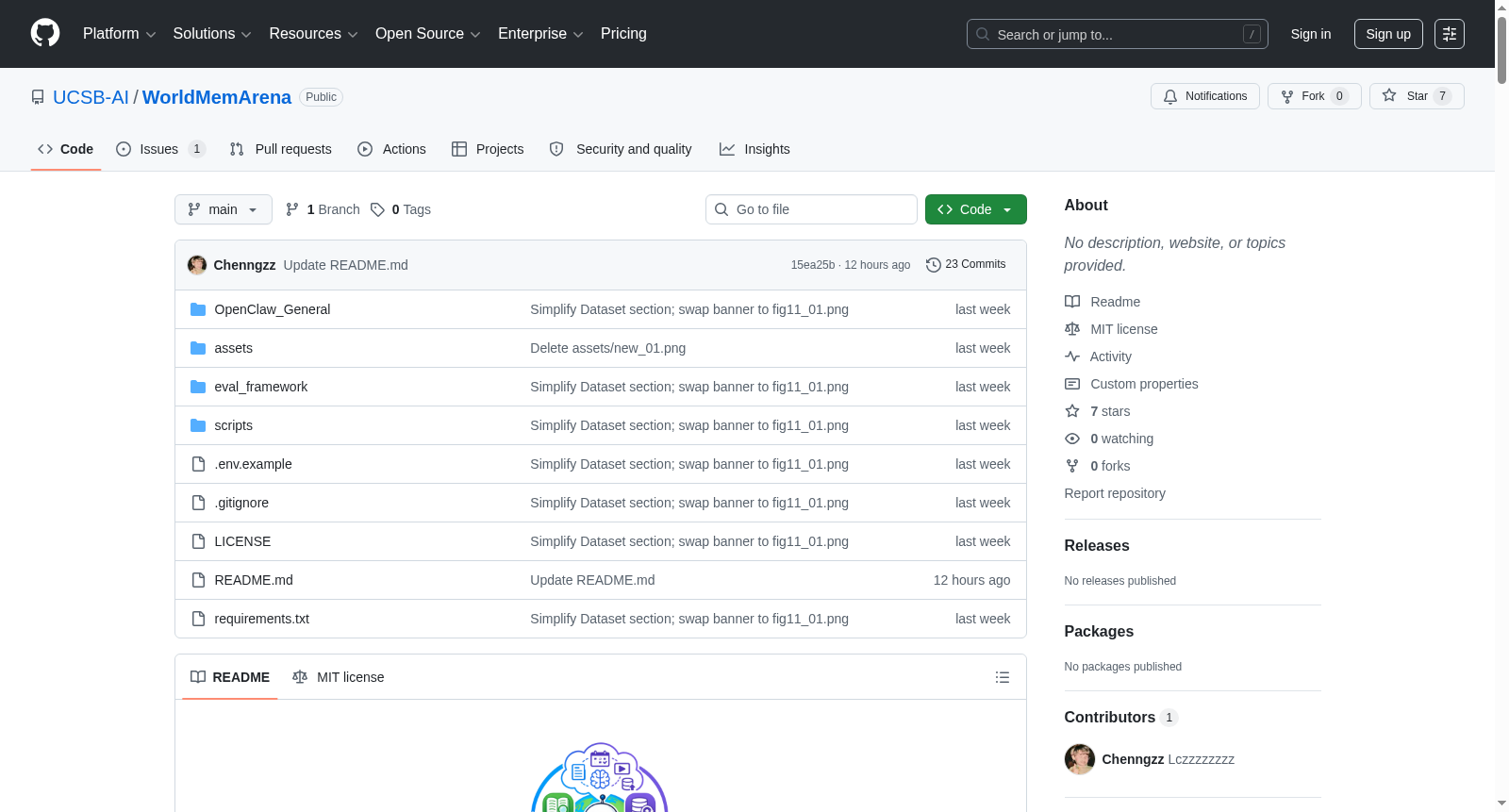Click the branch icon next to 1 Branch
This screenshot has height=812, width=1509.
click(292, 209)
